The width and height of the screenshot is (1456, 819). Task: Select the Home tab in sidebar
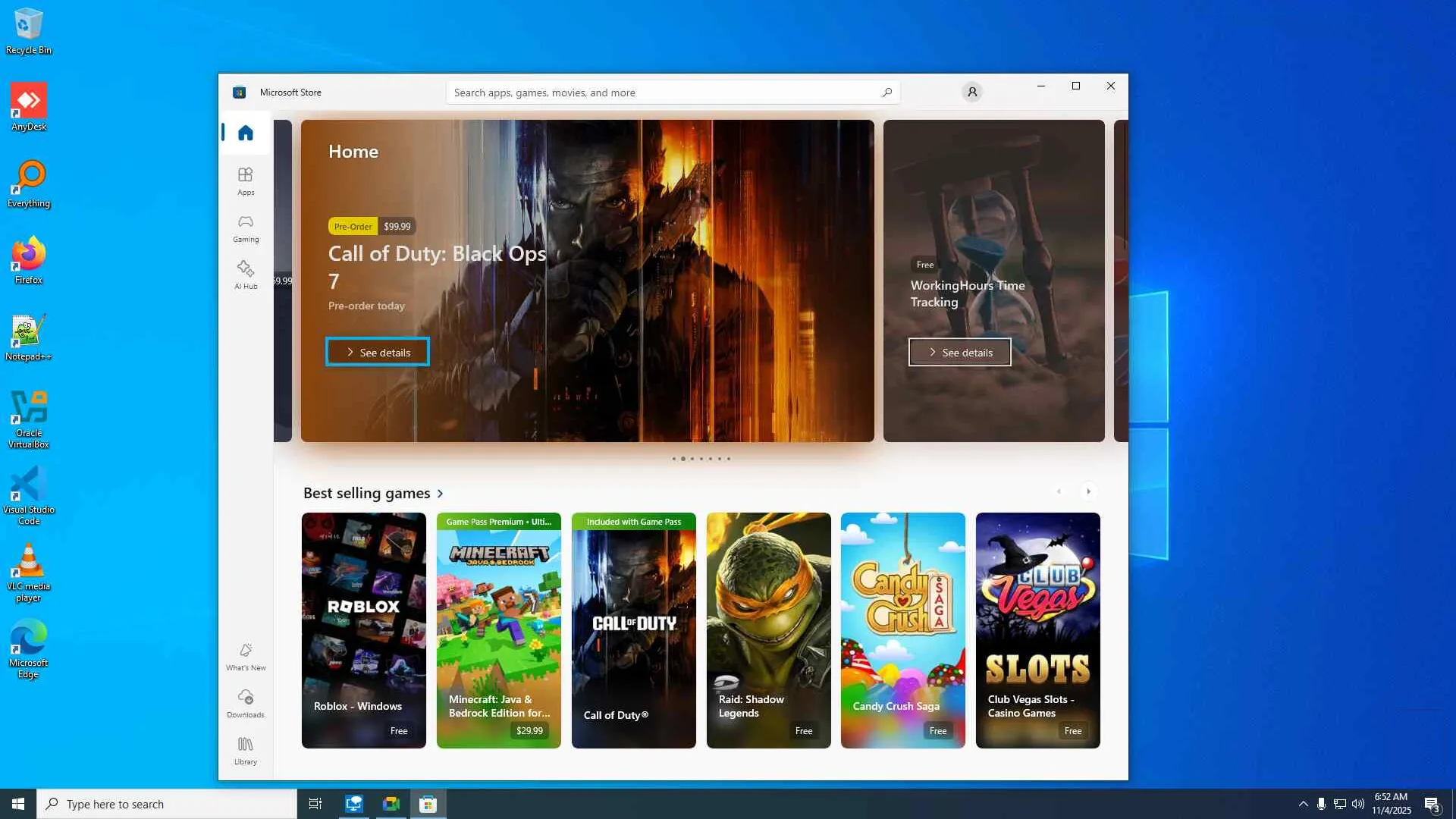pos(245,133)
